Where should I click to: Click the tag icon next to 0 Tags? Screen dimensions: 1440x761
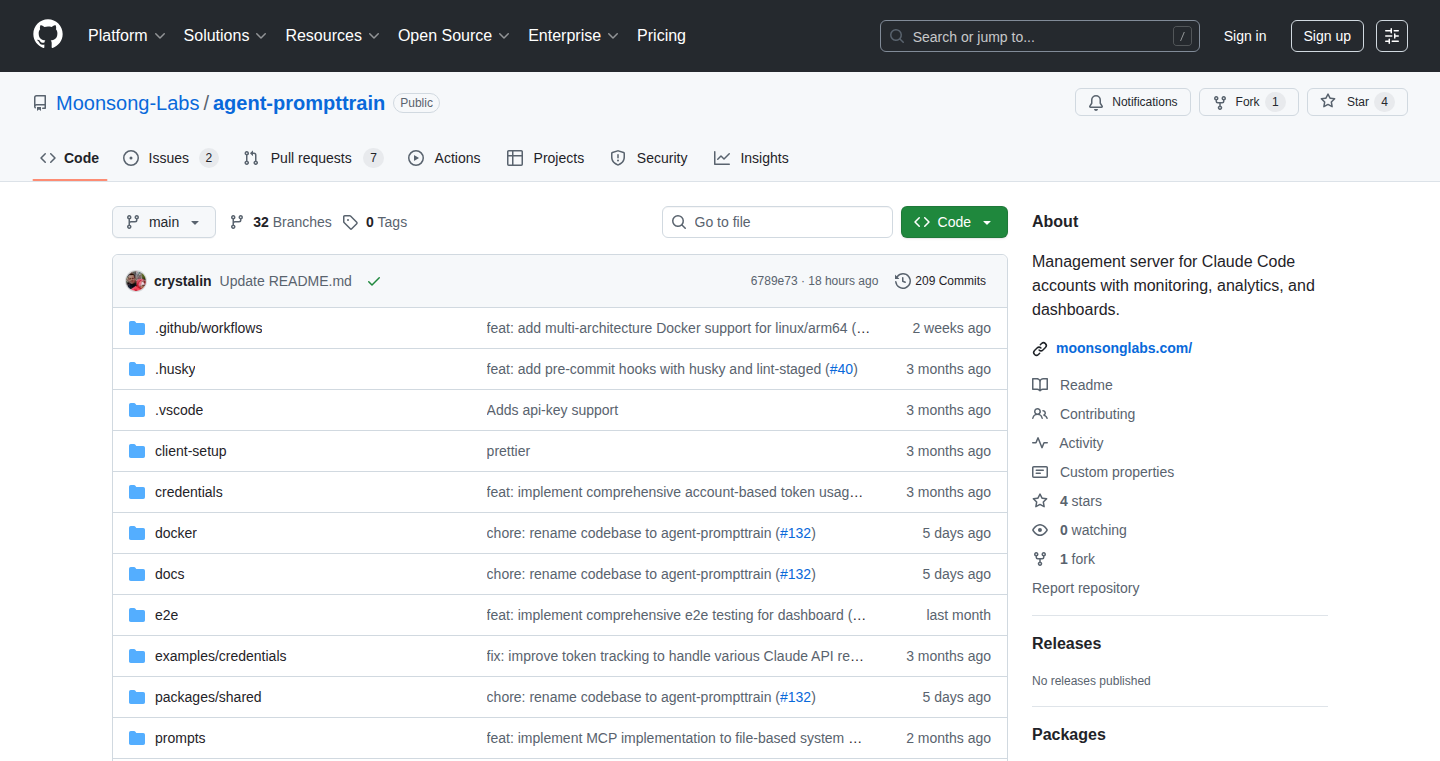click(x=350, y=222)
